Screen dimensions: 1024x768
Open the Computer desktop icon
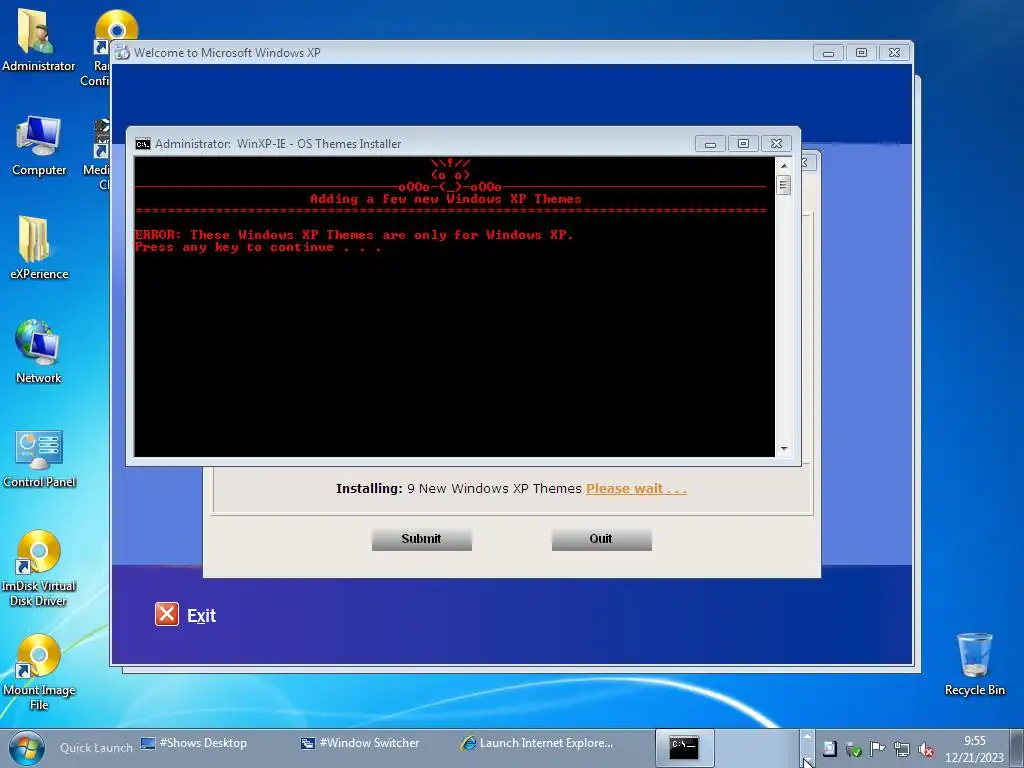point(39,145)
